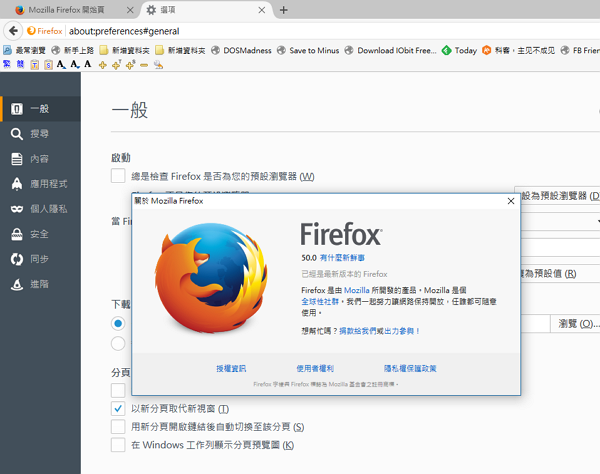The height and width of the screenshot is (474, 600).
Task: Open the 內容 preferences pane in the sidebar
Action: pos(41,159)
